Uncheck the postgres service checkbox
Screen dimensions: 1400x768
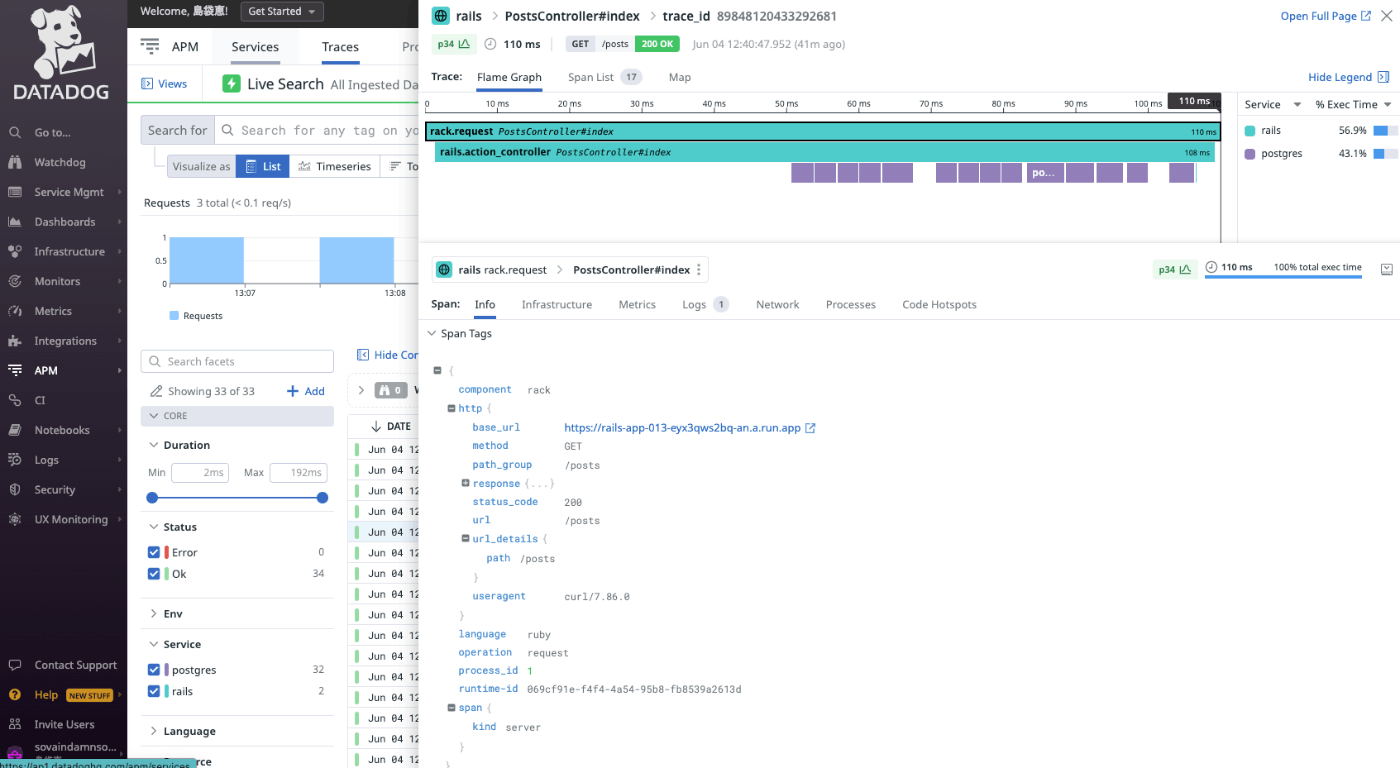point(154,670)
